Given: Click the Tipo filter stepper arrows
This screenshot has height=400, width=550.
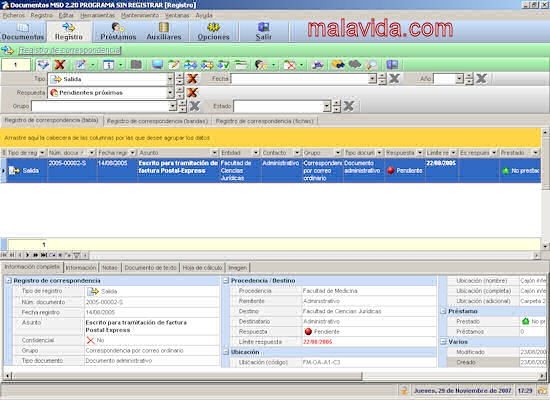Looking at the screenshot, I should 180,79.
